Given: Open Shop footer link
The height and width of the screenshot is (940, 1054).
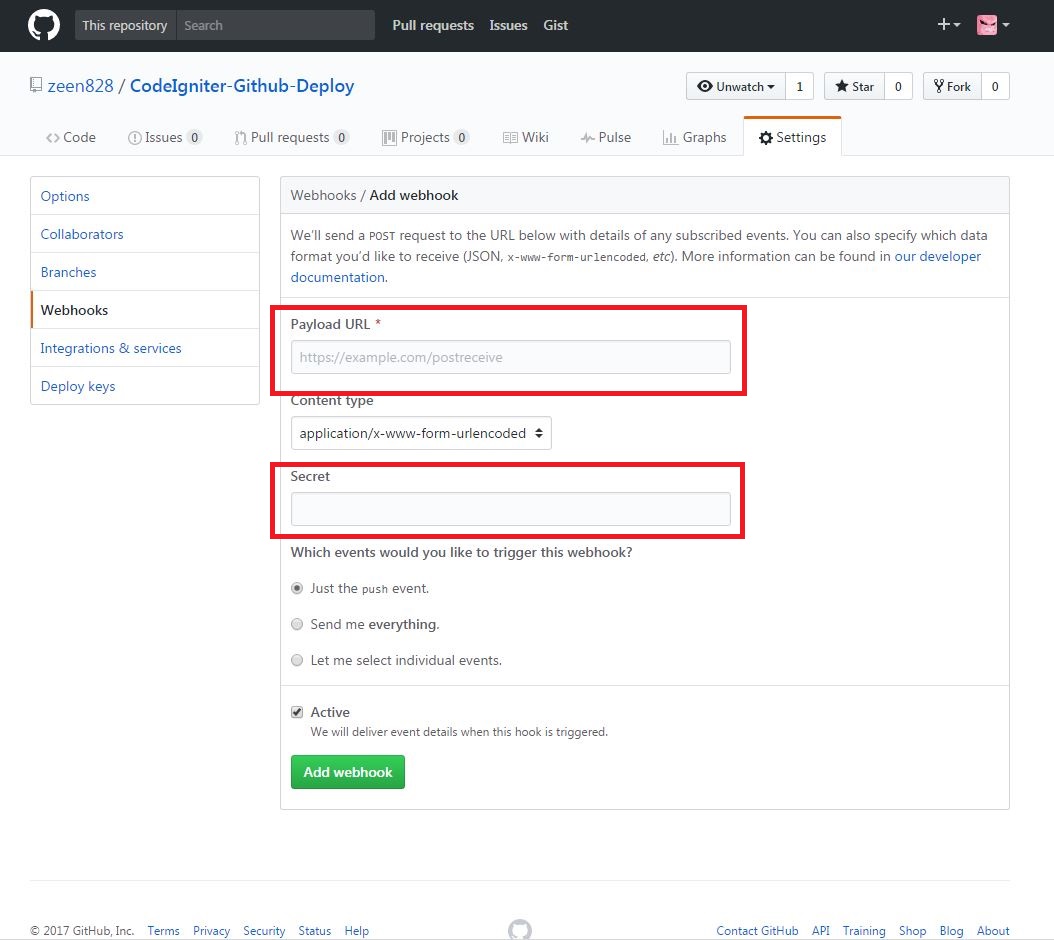Looking at the screenshot, I should click(x=912, y=931).
